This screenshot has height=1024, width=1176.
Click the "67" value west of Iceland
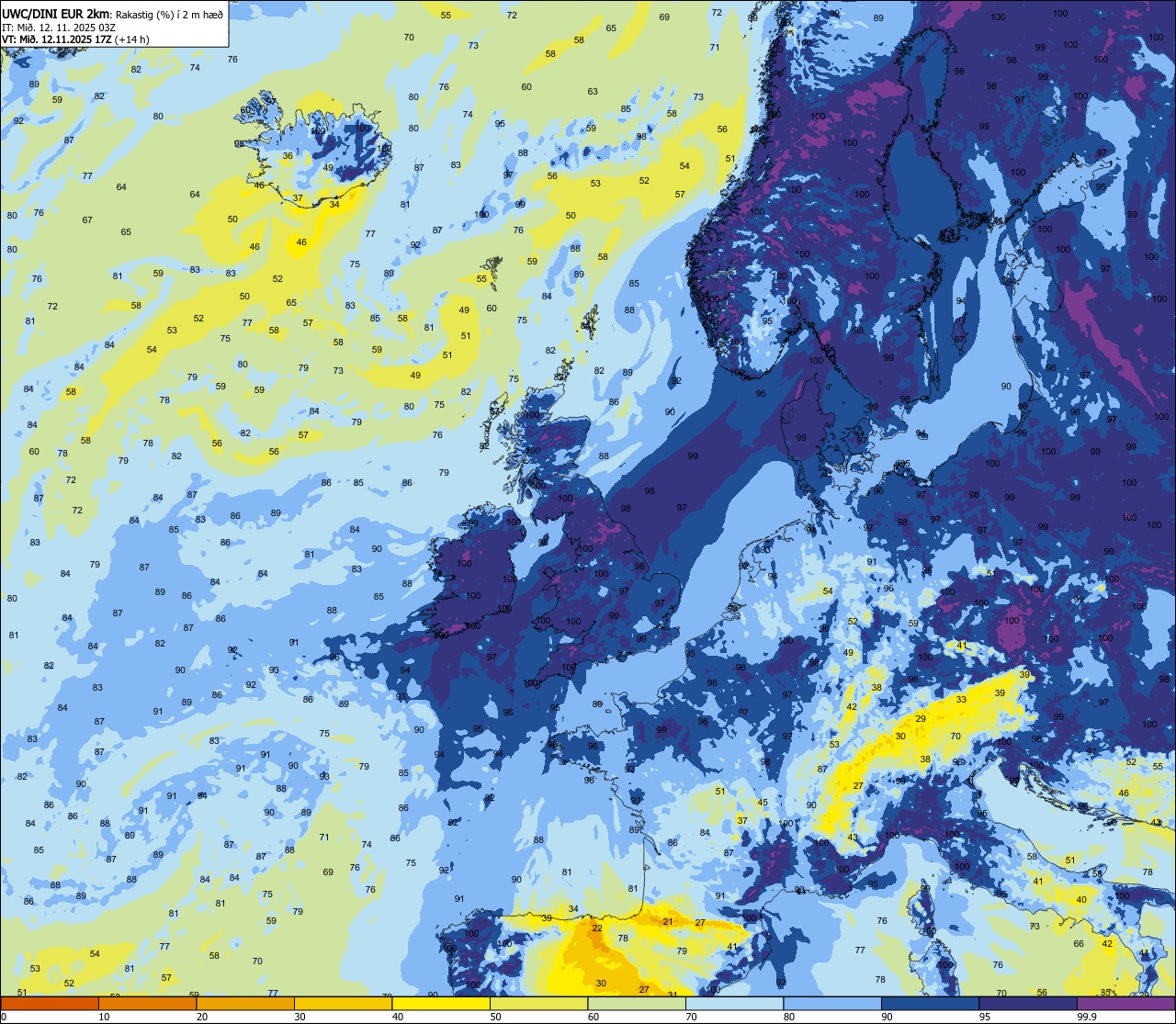pyautogui.click(x=87, y=219)
